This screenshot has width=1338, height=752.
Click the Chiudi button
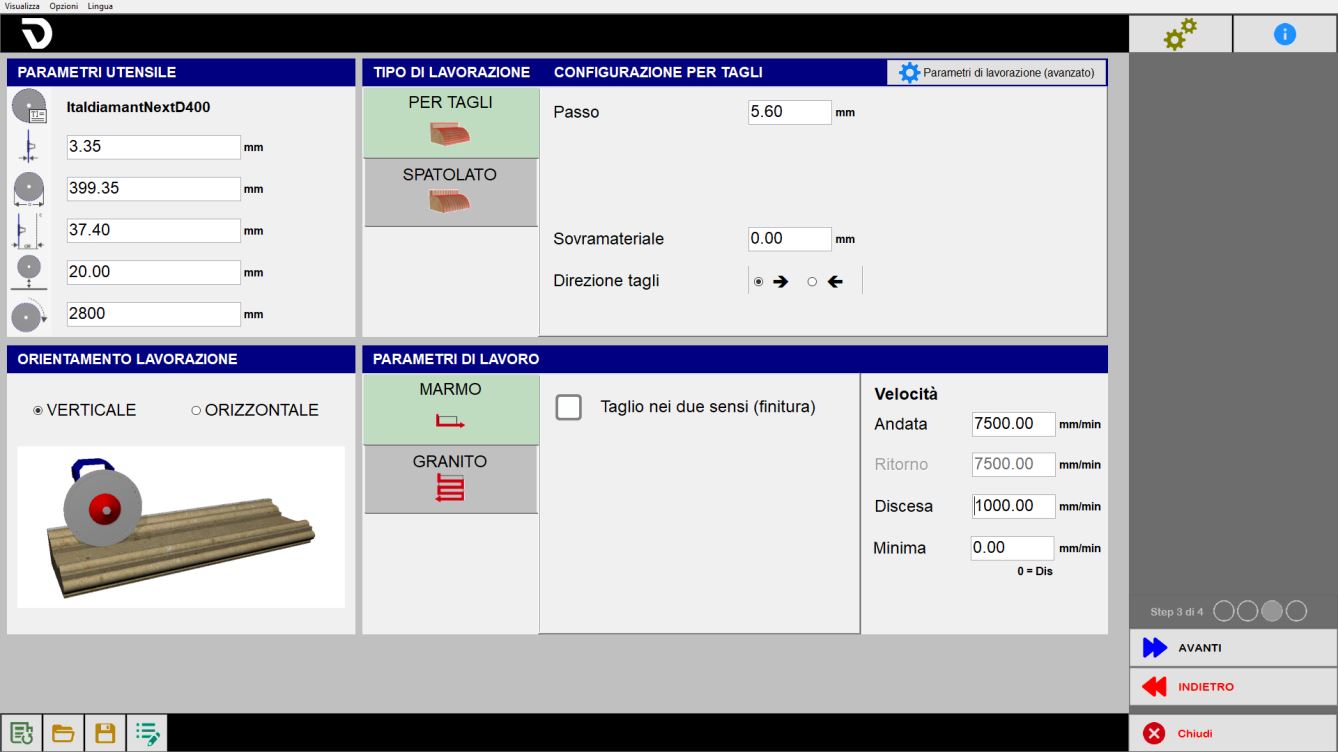1233,733
